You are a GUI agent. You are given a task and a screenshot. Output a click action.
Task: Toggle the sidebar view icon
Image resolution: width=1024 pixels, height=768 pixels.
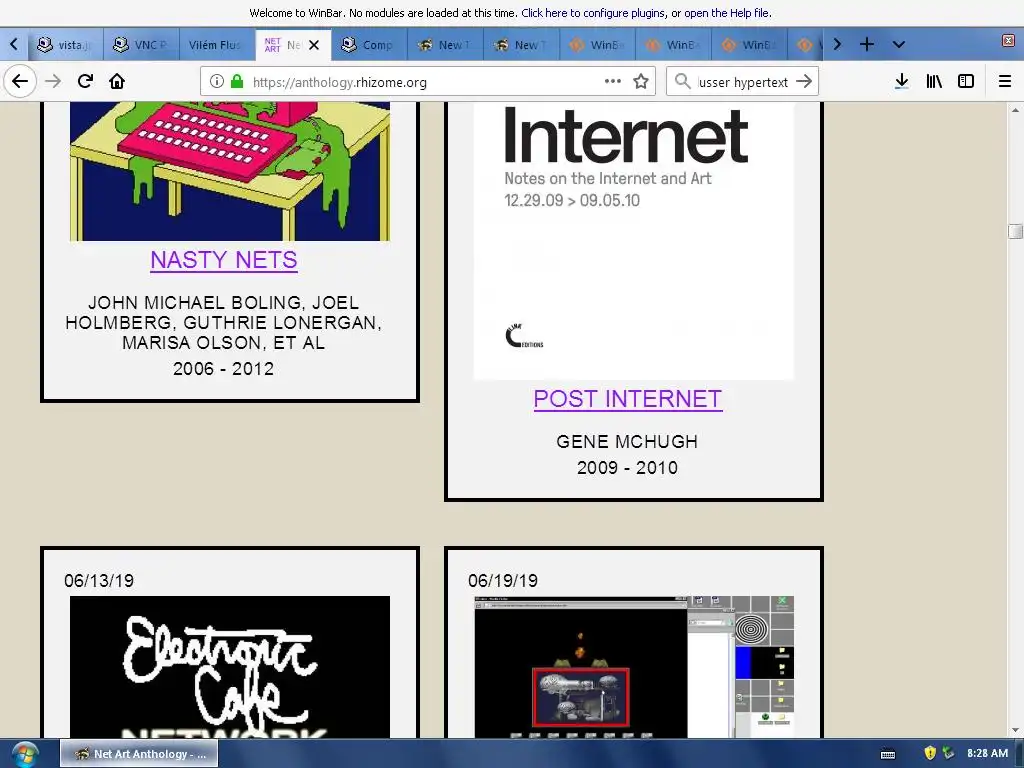[966, 81]
